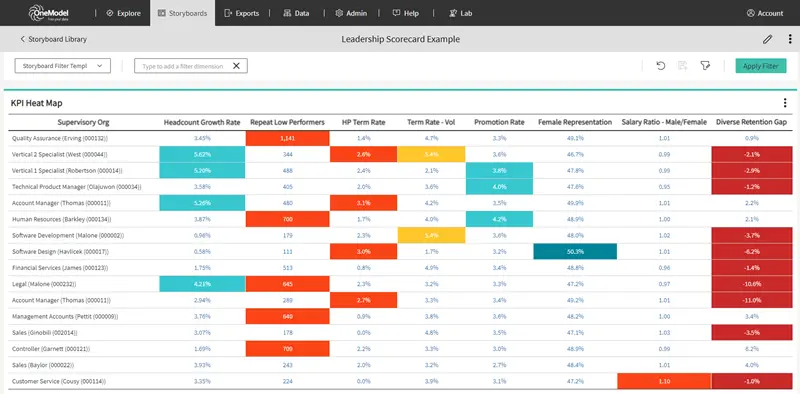Click the dark teal 50.3% Female Representation cell
This screenshot has width=800, height=394.
(x=575, y=252)
